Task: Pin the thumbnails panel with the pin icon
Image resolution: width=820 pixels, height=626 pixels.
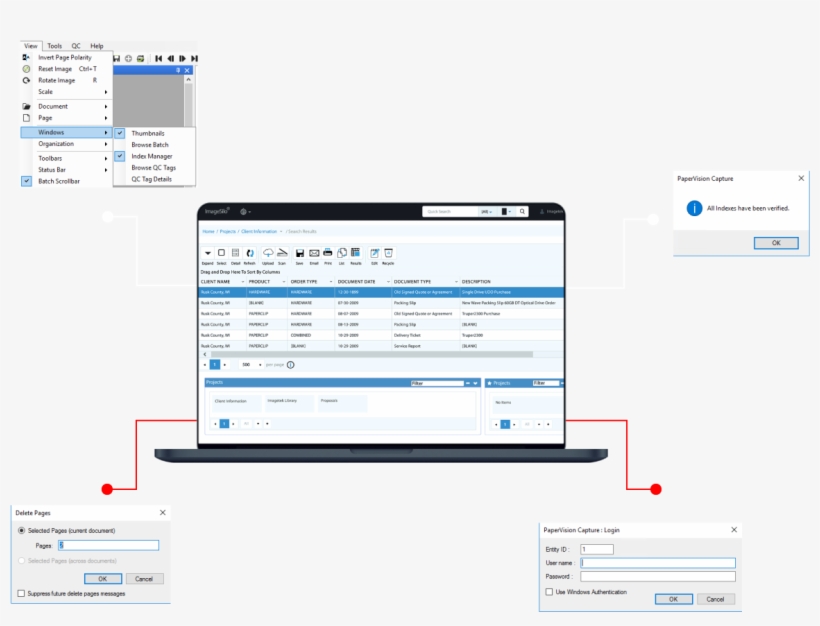Action: pyautogui.click(x=178, y=70)
